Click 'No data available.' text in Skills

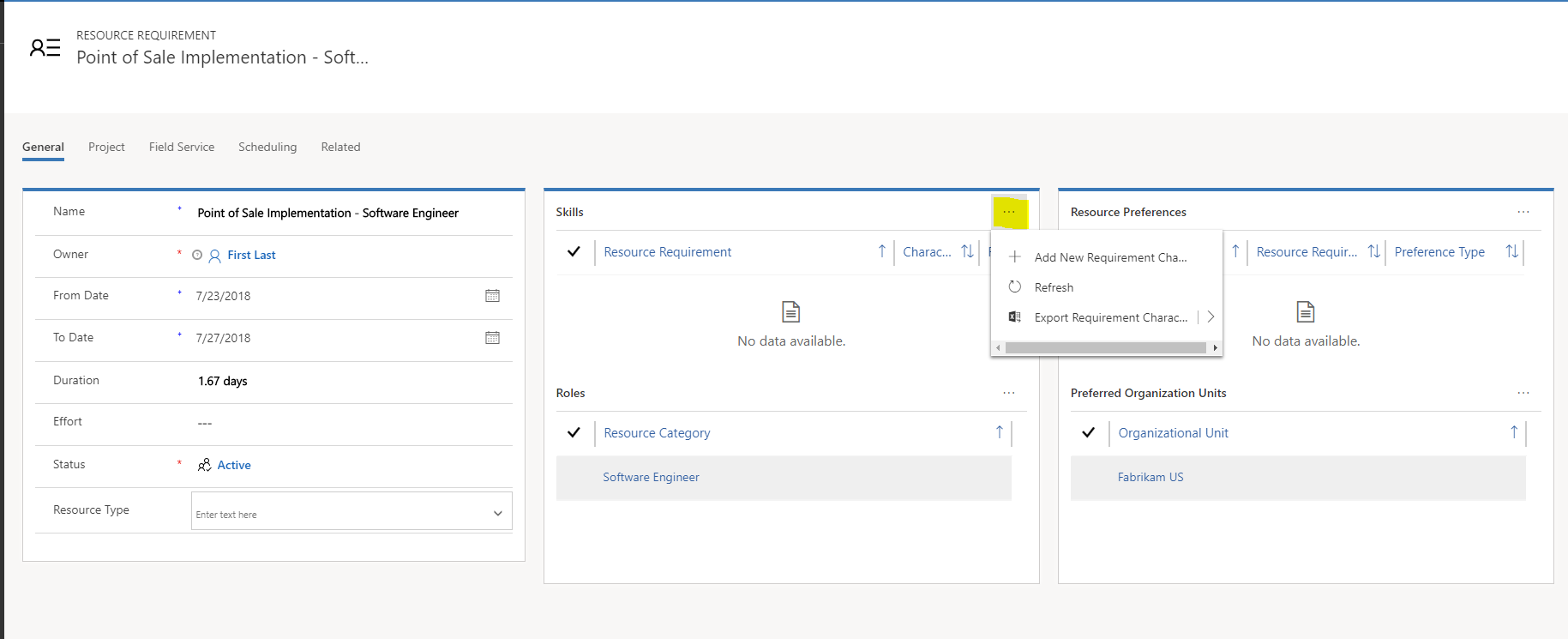point(791,341)
